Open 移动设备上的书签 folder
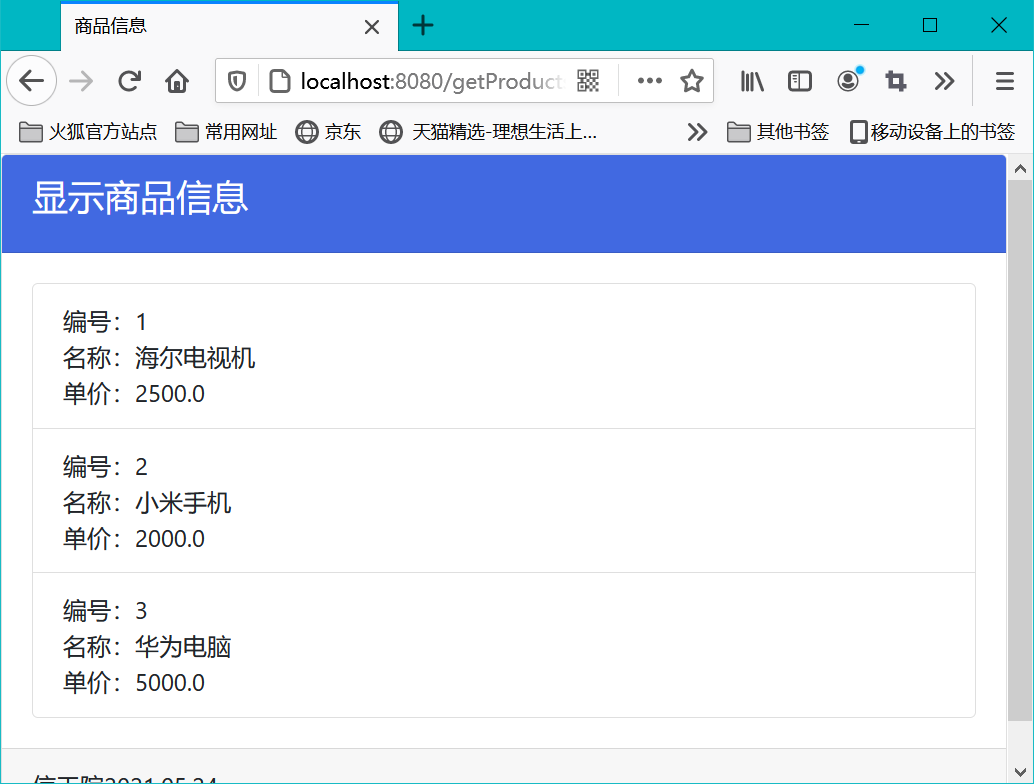The image size is (1034, 784). pos(932,132)
